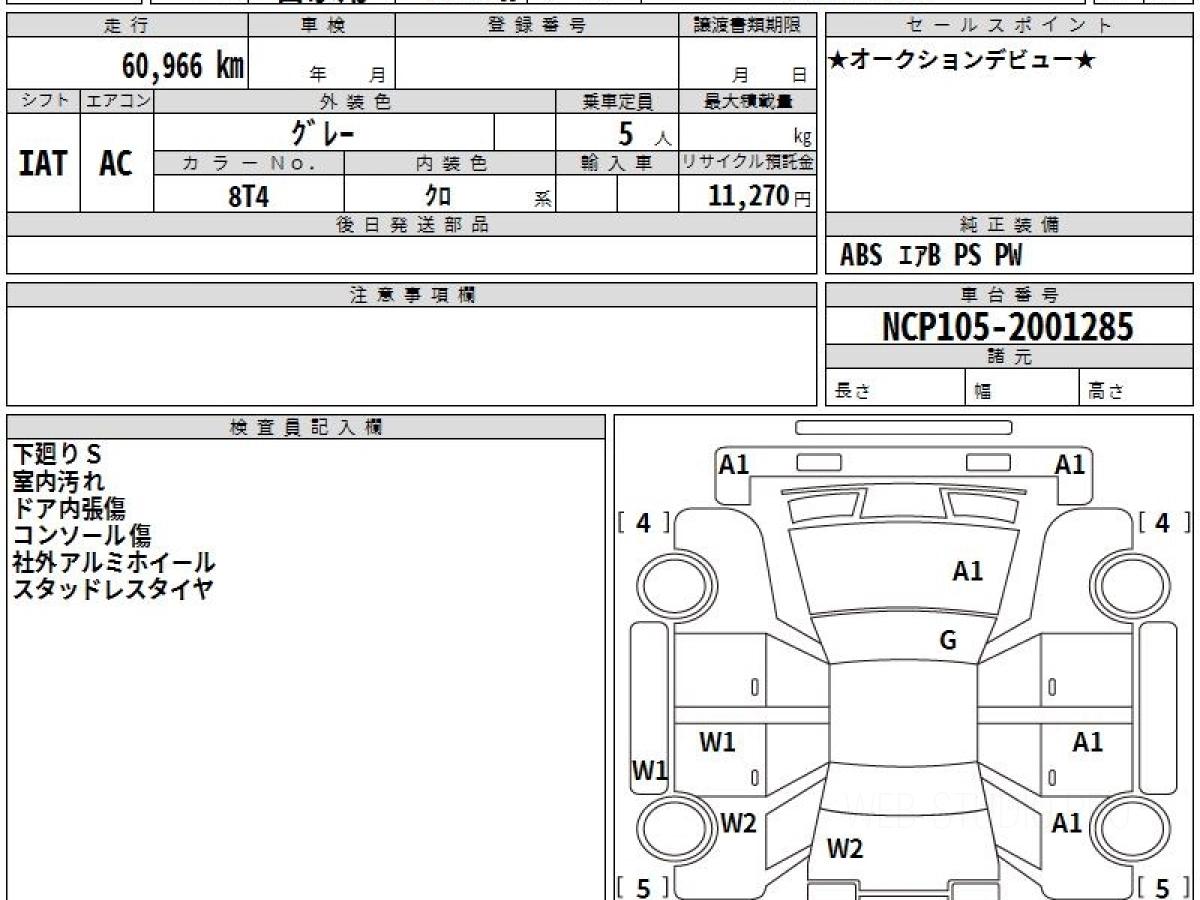Screen dimensions: 1200x900
Task: Click the 高さ dimension label
Action: click(1107, 392)
